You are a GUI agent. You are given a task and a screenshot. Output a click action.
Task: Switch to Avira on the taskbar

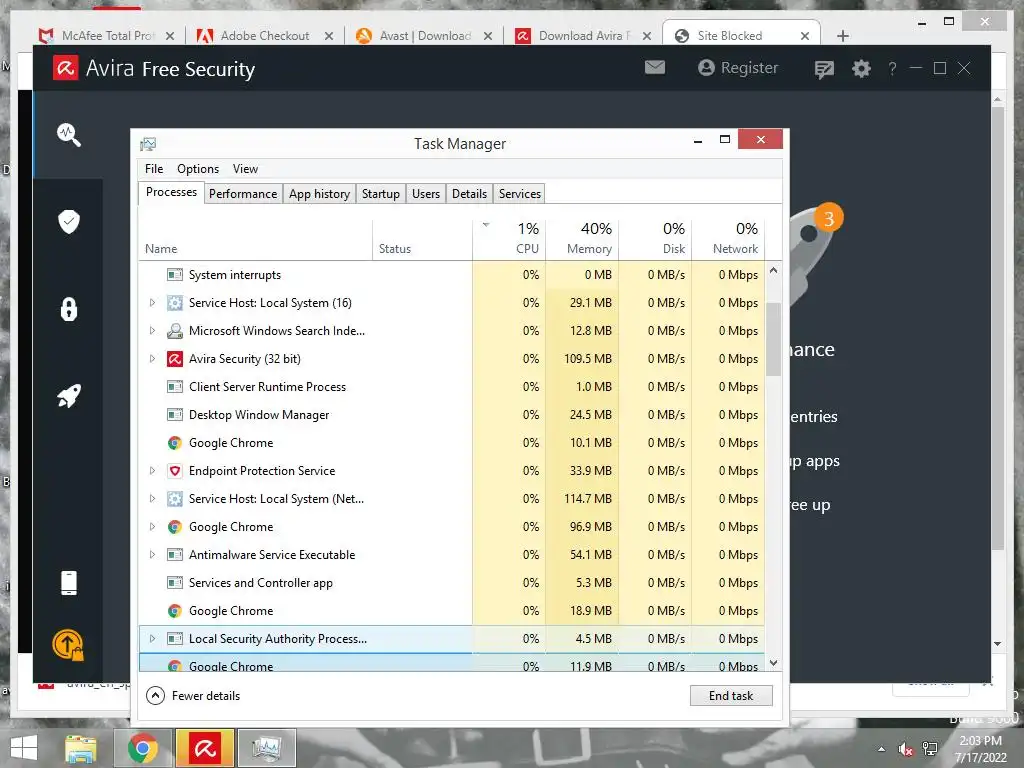[x=204, y=748]
